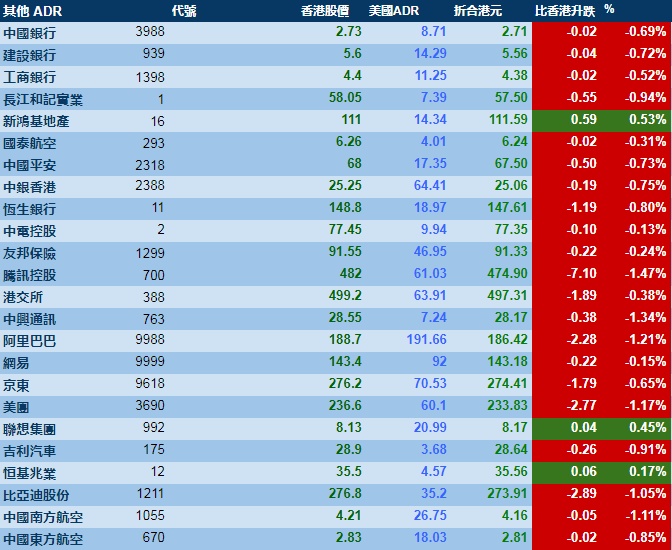
Task: Select the 中國平安 stock name
Action: [x=30, y=165]
